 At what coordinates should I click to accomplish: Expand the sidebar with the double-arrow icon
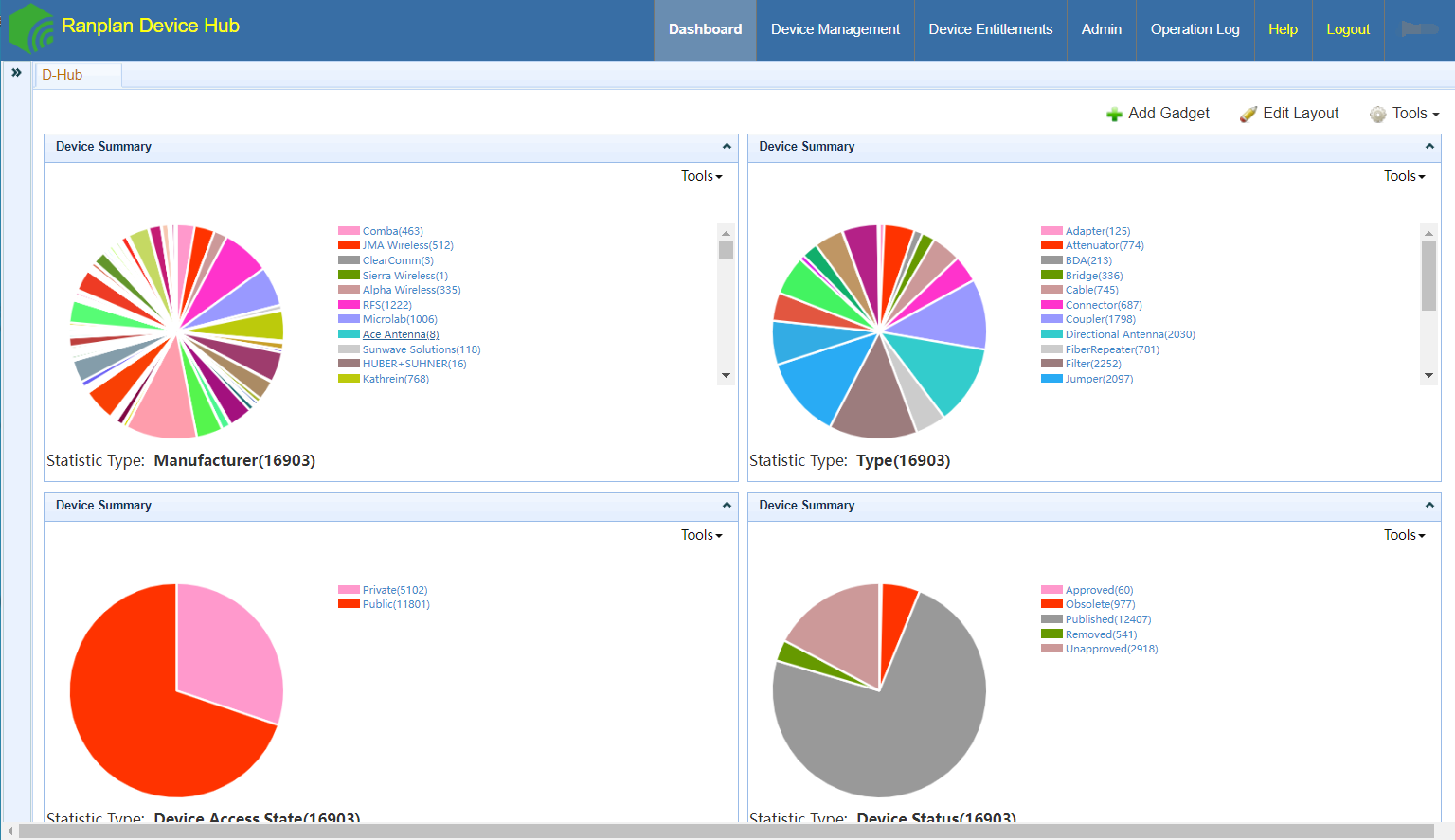point(16,73)
